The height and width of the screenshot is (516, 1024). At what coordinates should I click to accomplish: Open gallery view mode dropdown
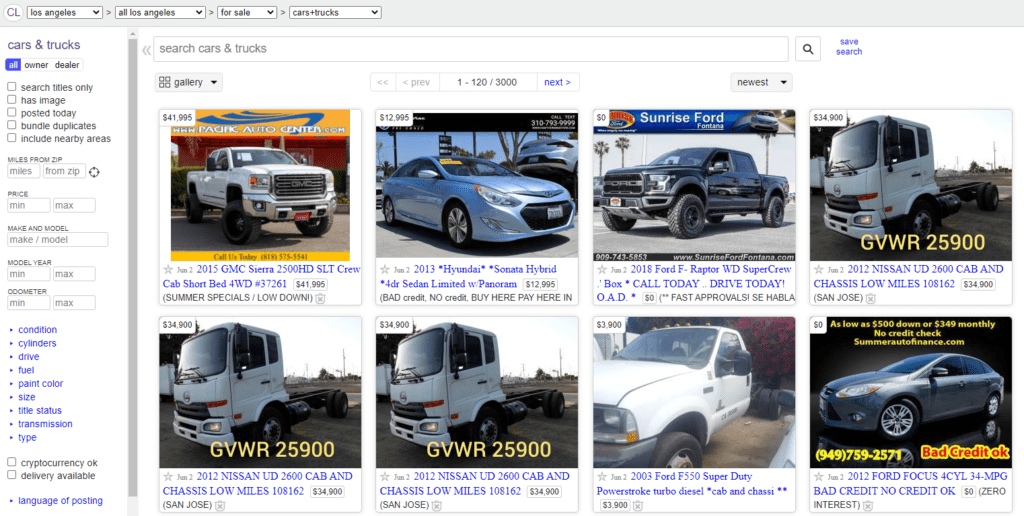[189, 82]
